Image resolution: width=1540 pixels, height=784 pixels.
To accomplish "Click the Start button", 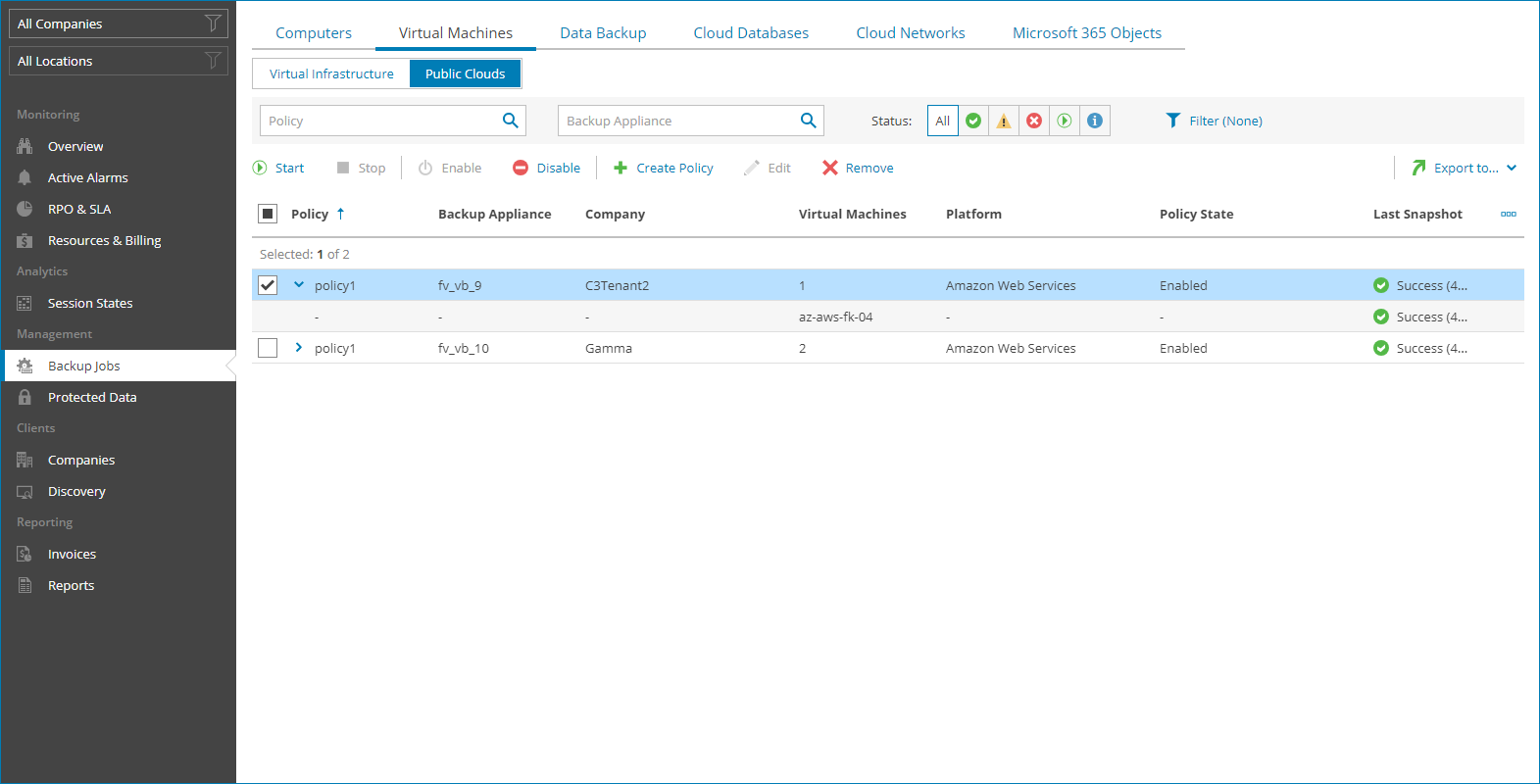I will pyautogui.click(x=278, y=168).
